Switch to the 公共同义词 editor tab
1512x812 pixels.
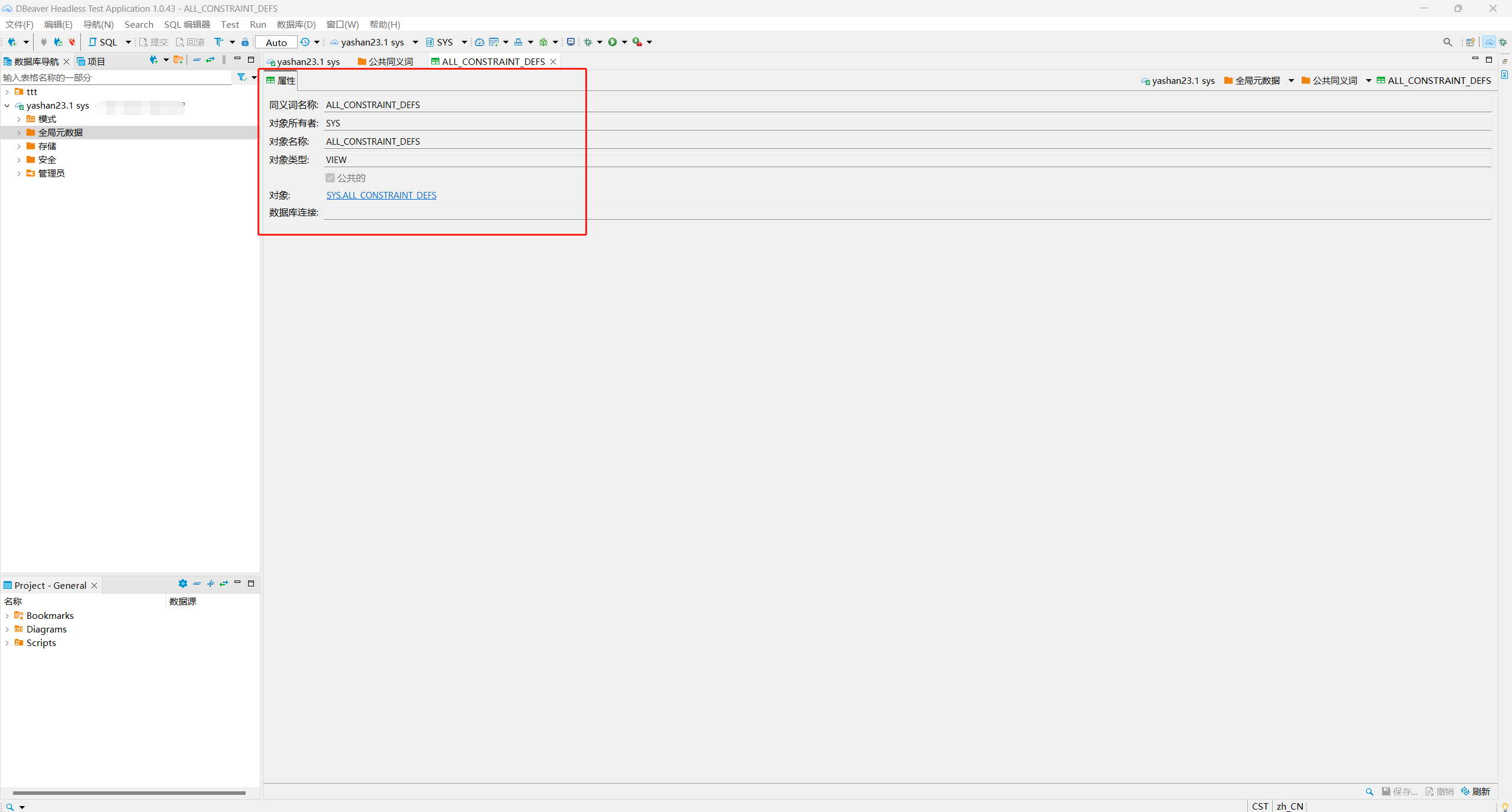(385, 61)
